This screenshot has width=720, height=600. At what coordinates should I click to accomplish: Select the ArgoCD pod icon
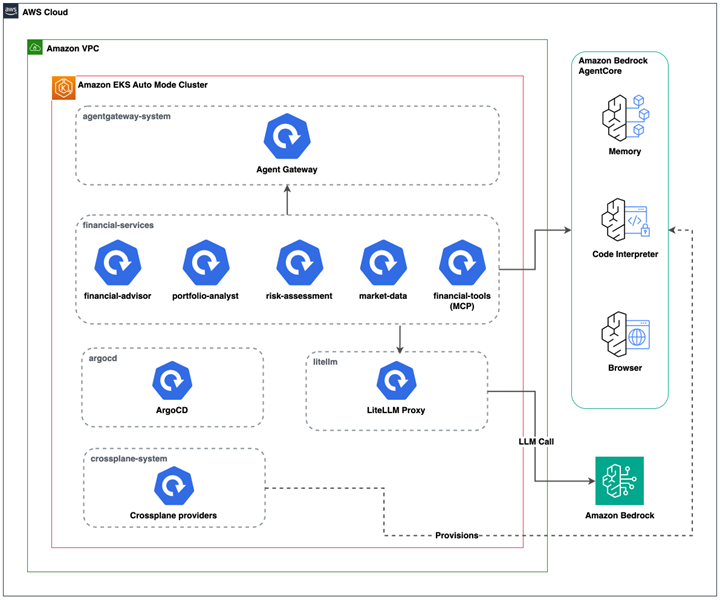coord(172,381)
